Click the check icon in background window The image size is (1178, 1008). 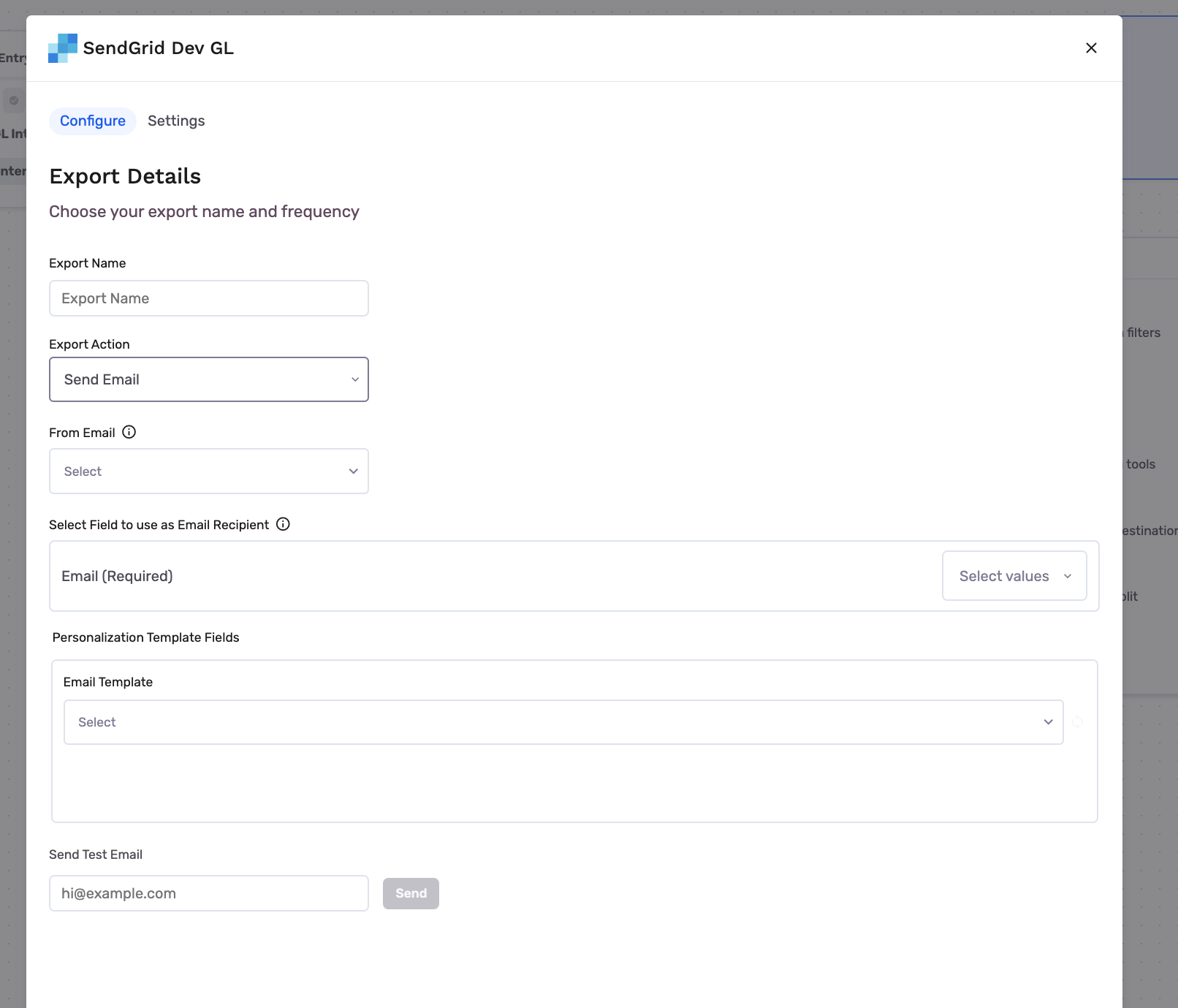coord(14,101)
